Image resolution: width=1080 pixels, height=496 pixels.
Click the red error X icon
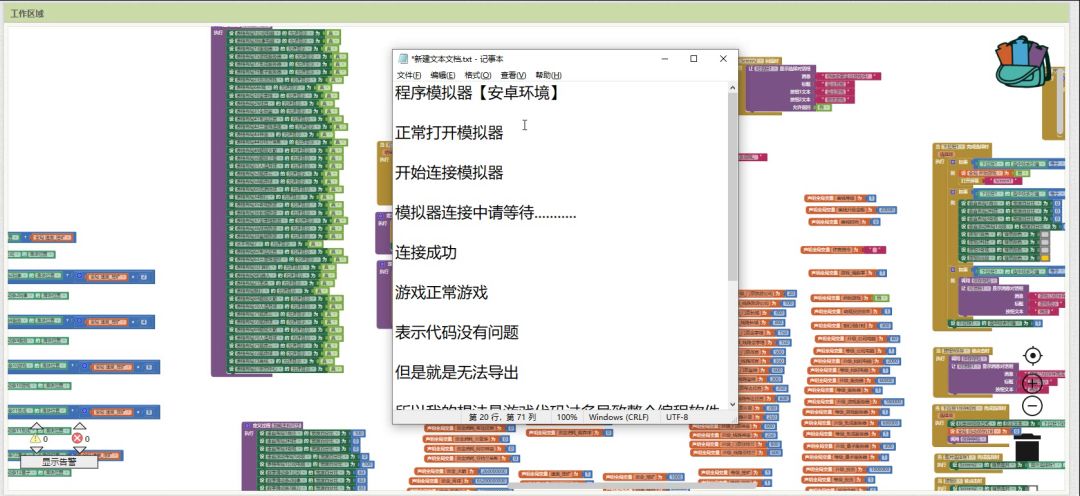coord(79,438)
